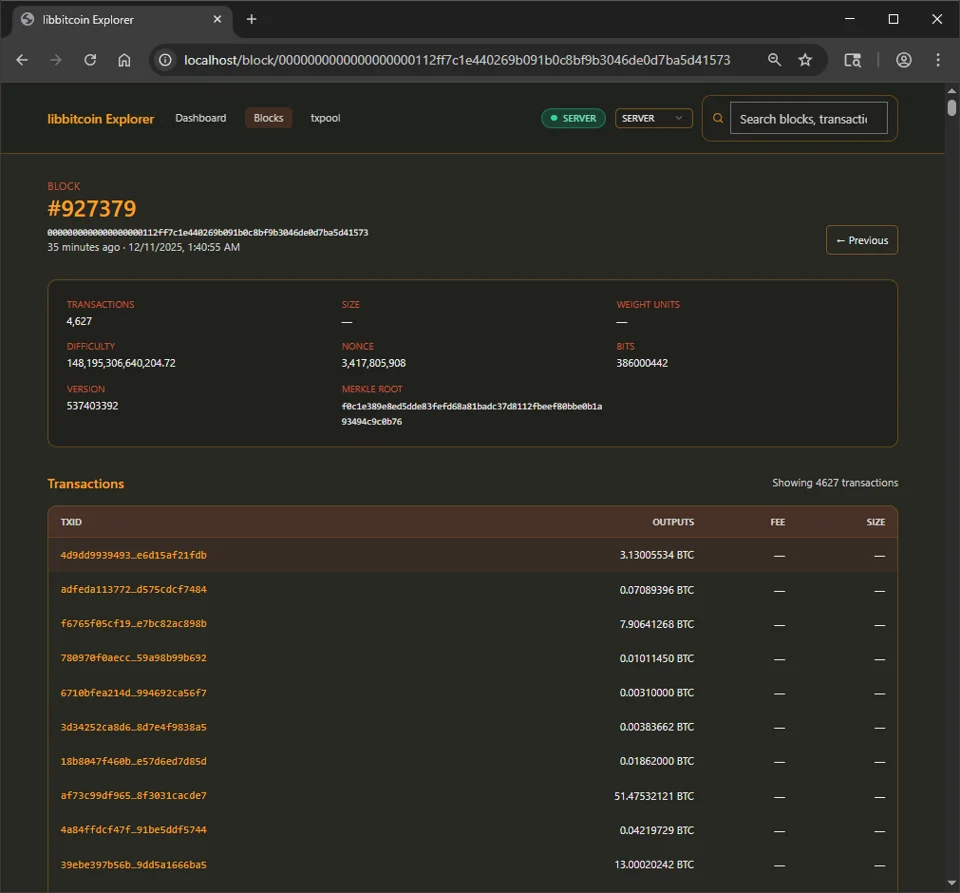960x893 pixels.
Task: Open transaction 39ebe397b56b...9dd5a1666ba5
Action: coord(133,865)
